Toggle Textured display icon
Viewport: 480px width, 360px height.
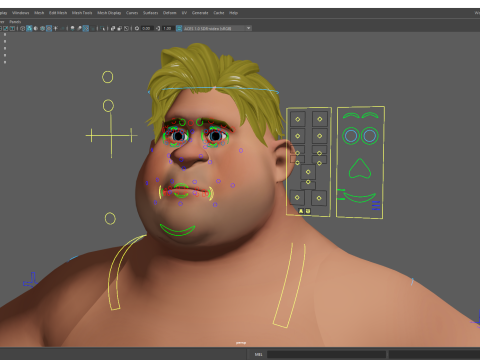(49, 28)
